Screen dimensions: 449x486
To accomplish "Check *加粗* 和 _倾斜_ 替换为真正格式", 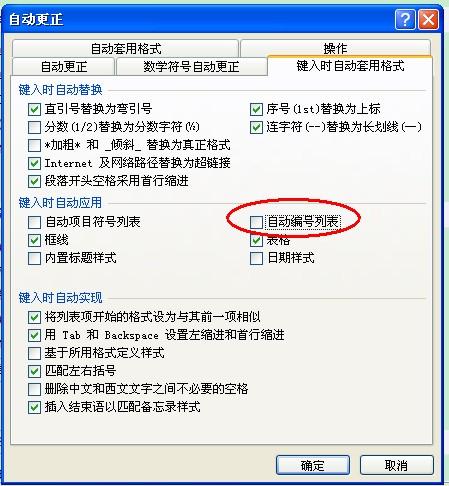I will tap(34, 145).
